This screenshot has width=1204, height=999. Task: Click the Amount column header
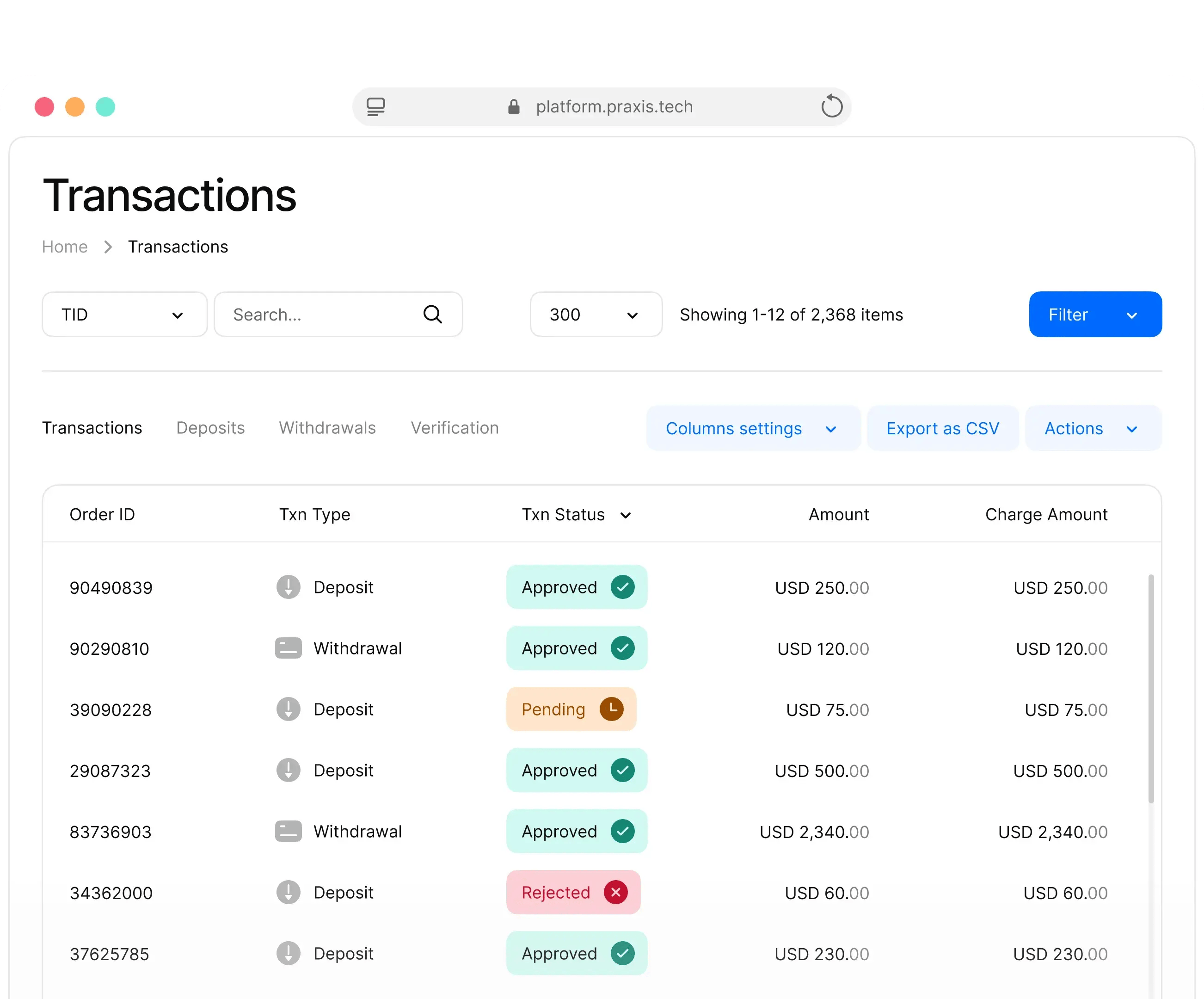839,514
